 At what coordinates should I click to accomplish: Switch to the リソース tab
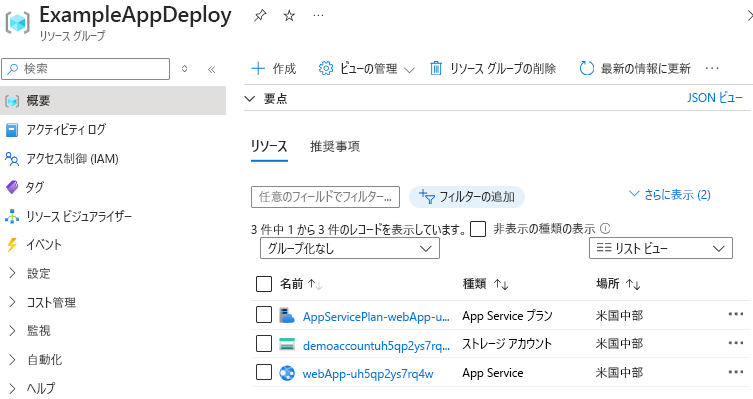[x=269, y=146]
